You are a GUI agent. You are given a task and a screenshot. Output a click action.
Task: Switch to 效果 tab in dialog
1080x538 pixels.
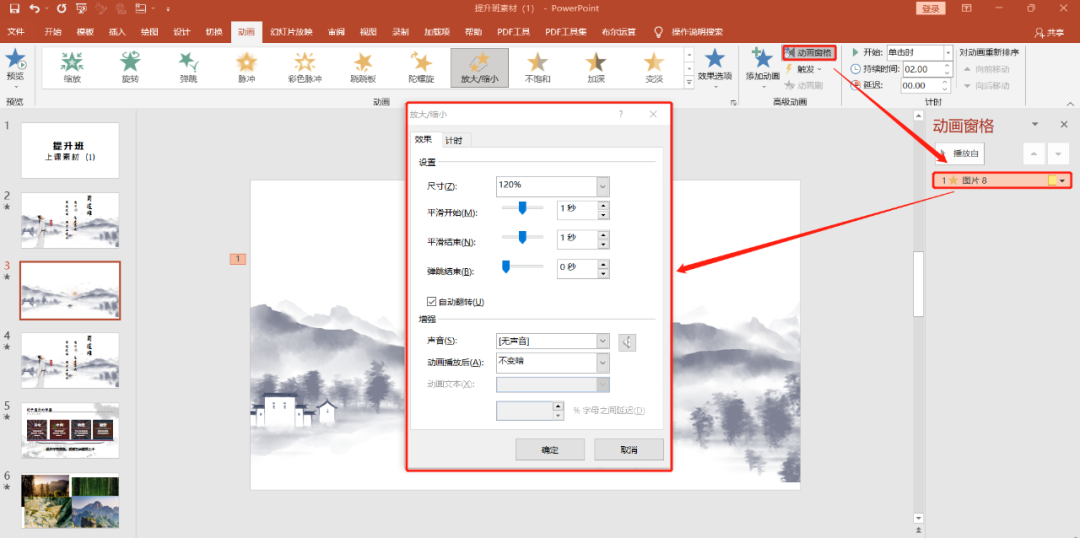pos(423,139)
